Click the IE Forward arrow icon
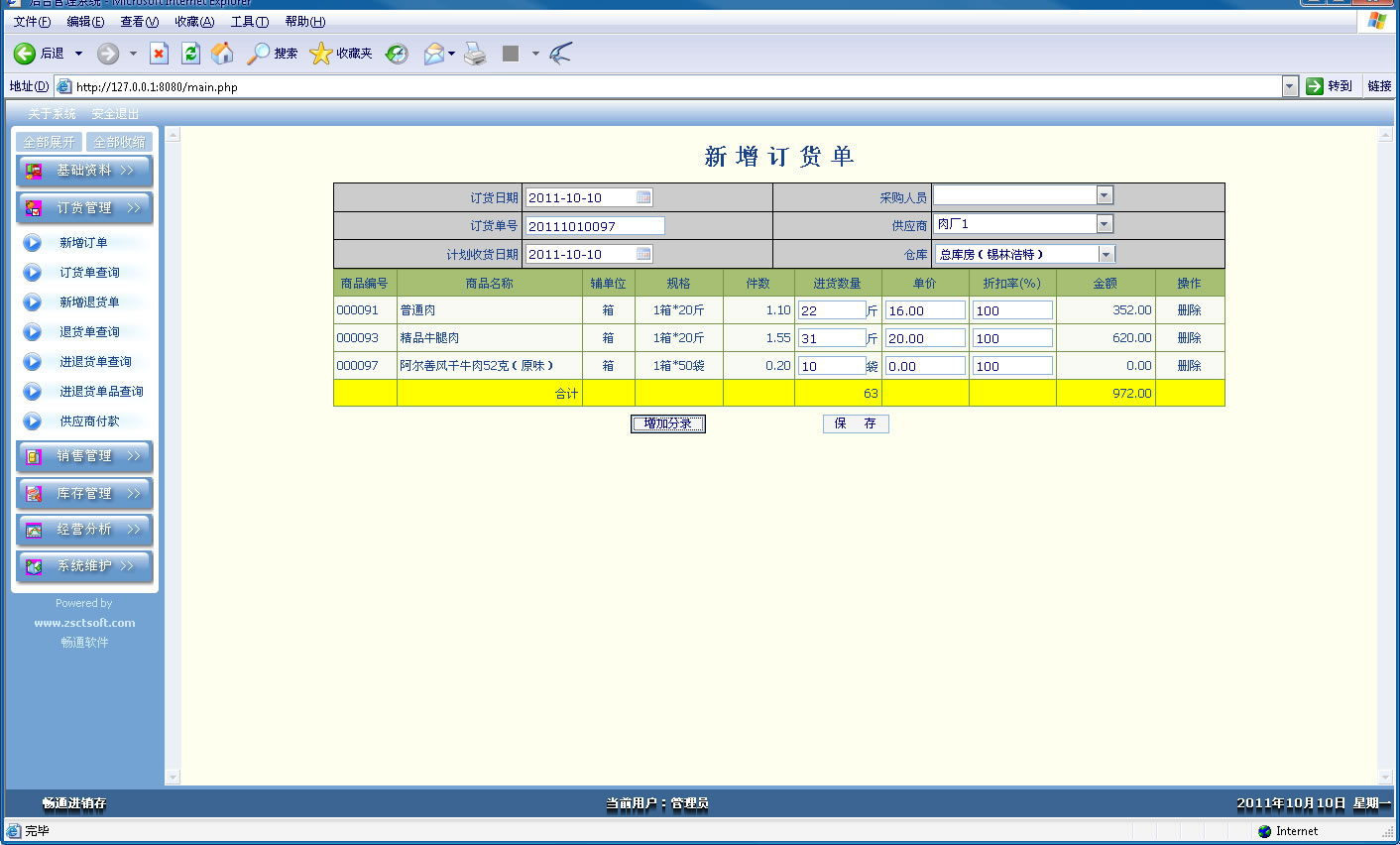 pos(108,54)
